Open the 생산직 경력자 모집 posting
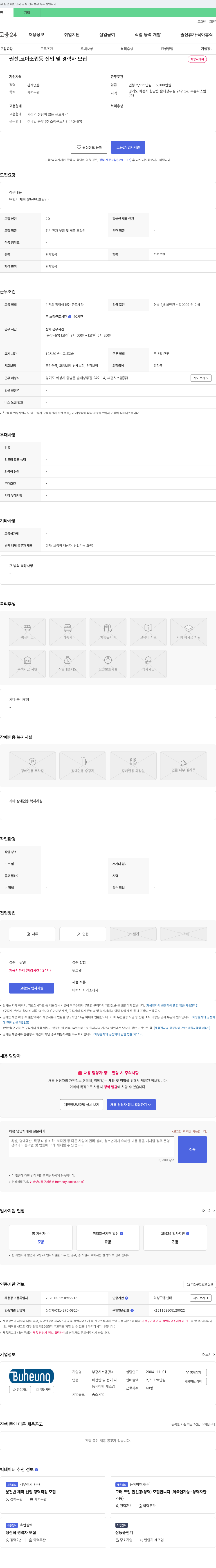 (21, 1533)
